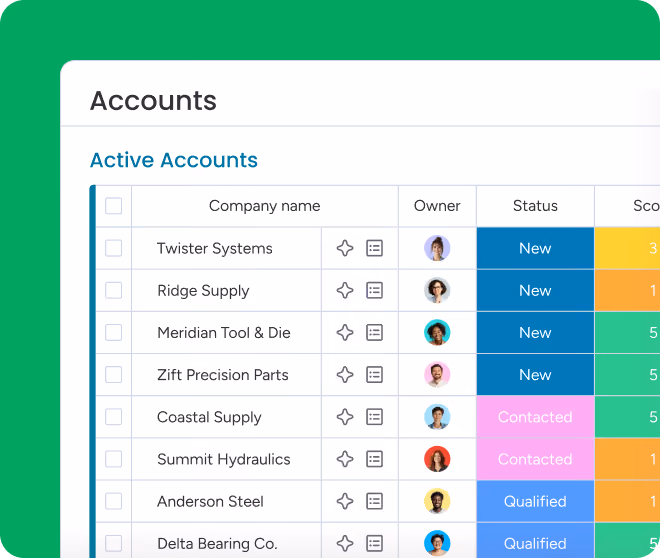Screen dimensions: 660x558
Task: Open the list icon in Ridge Supply row
Action: [x=374, y=290]
